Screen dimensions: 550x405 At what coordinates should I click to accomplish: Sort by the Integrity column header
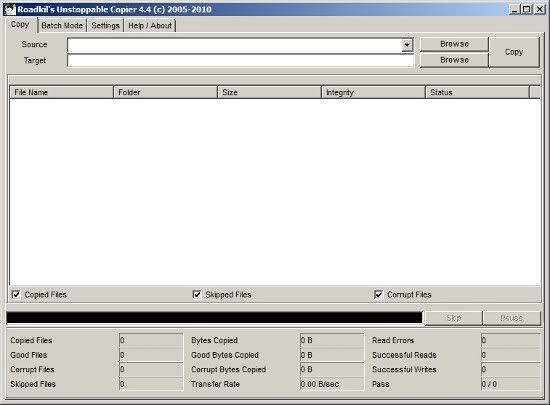point(373,92)
